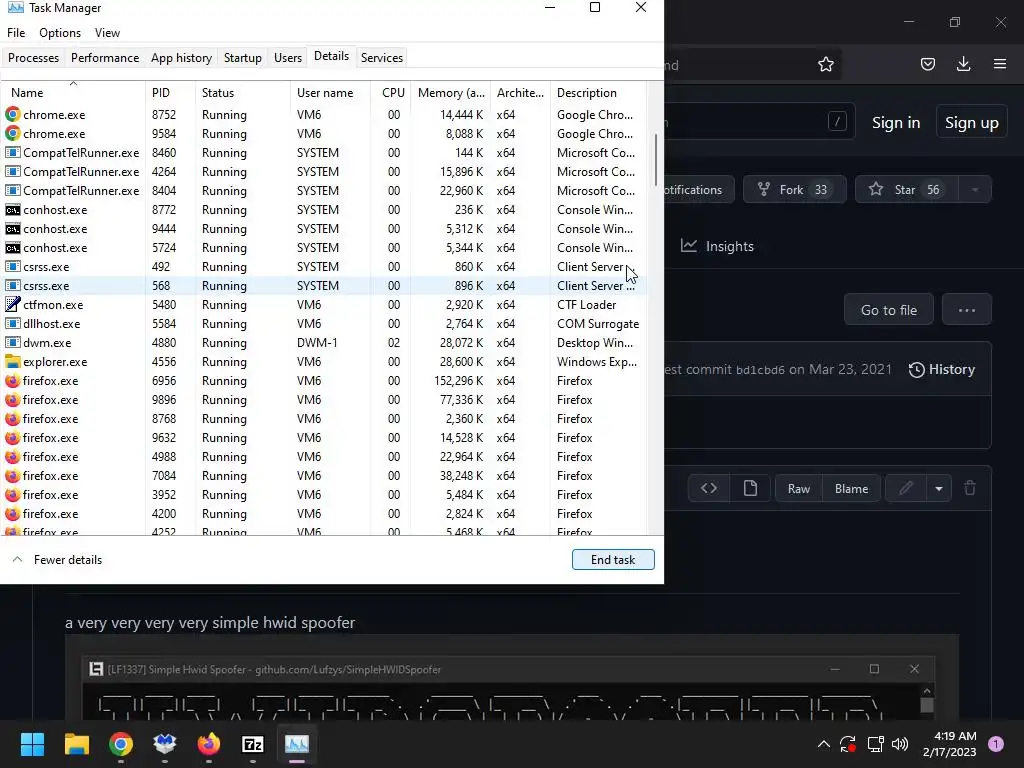The width and height of the screenshot is (1024, 768).
Task: Switch to the Services tab
Action: tap(381, 57)
